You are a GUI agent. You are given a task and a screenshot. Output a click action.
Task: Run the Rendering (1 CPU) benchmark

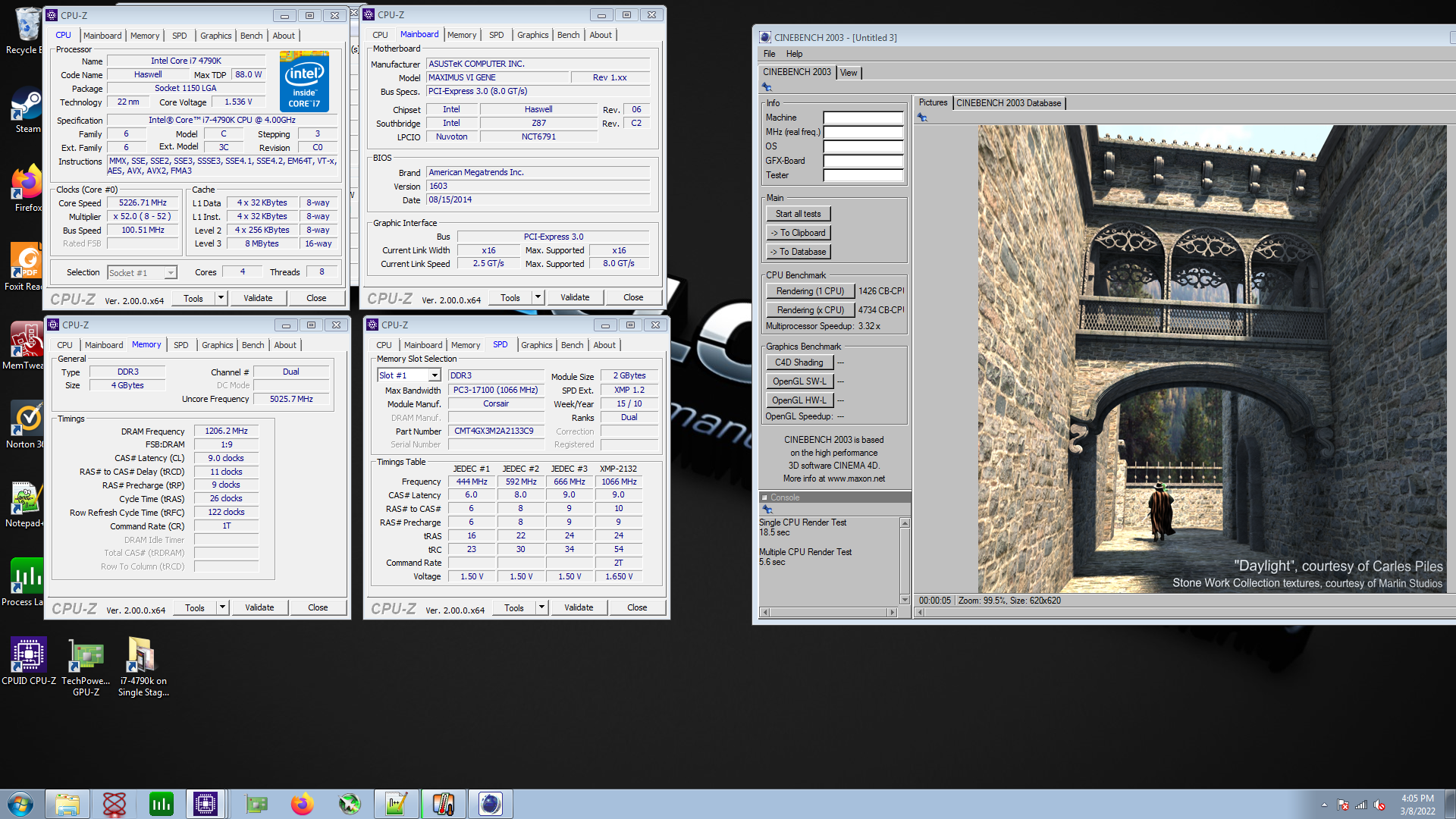[810, 291]
